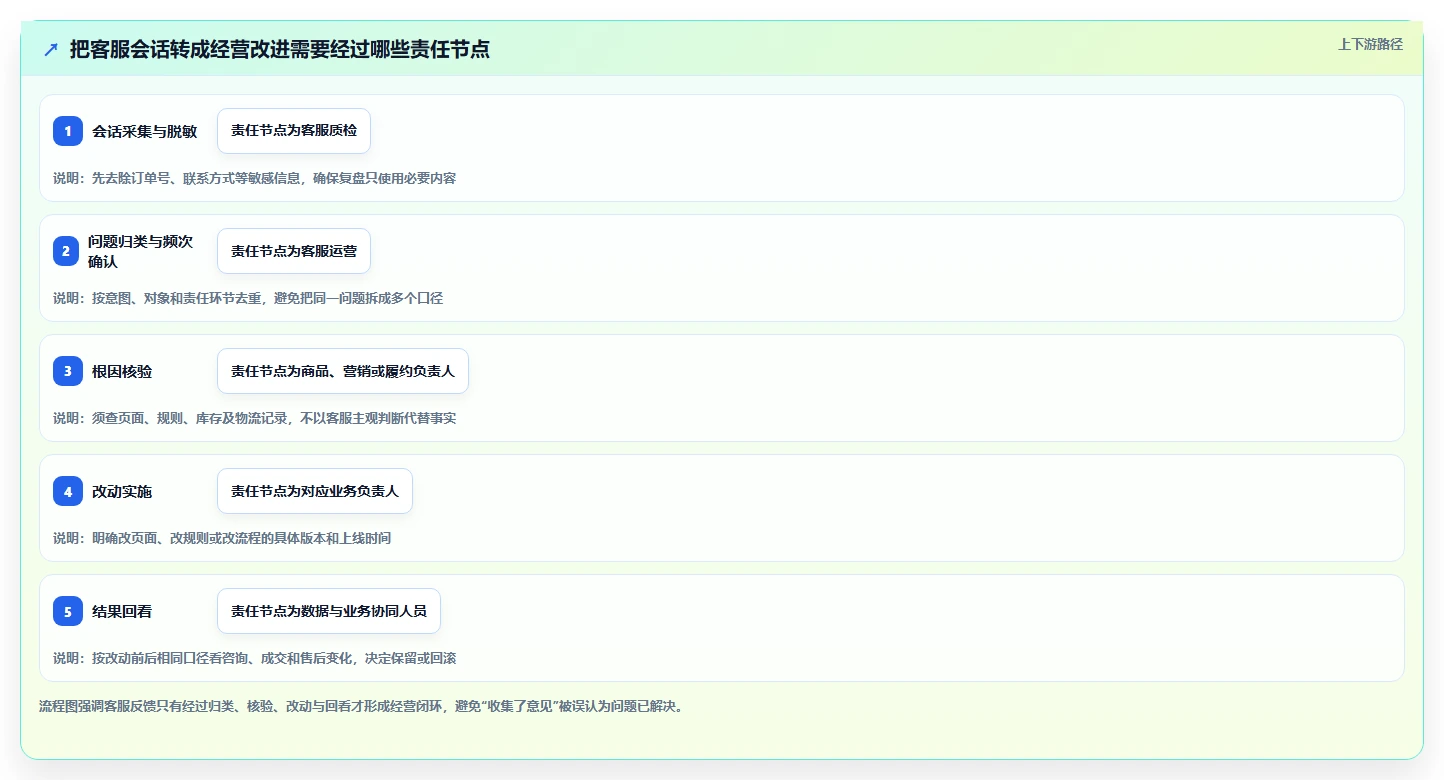The height and width of the screenshot is (780, 1444).
Task: Click the step title 根因核验
Action: pyautogui.click(x=122, y=371)
